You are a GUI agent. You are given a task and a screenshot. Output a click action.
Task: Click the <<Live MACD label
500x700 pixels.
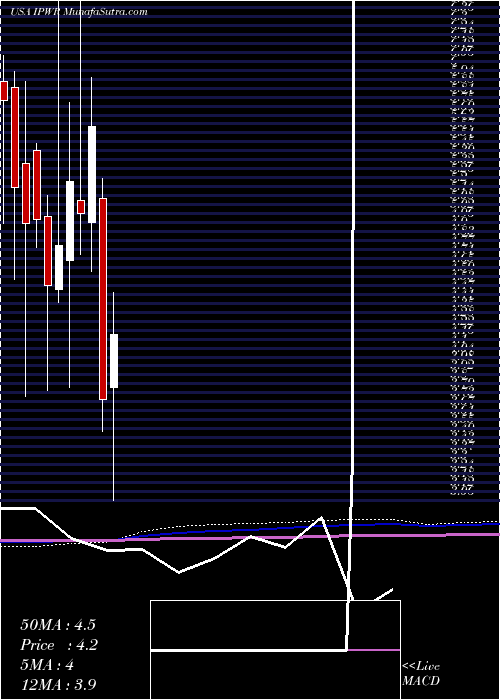pyautogui.click(x=421, y=674)
